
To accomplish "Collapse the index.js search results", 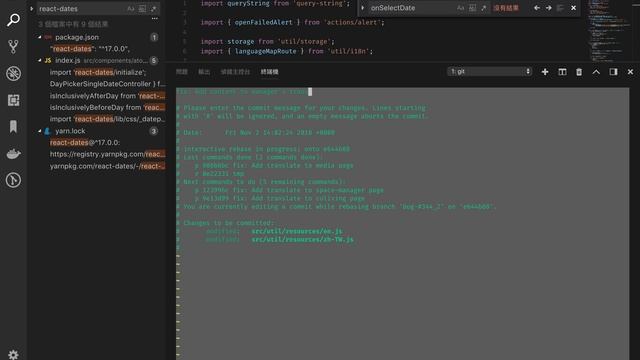I will coord(40,60).
